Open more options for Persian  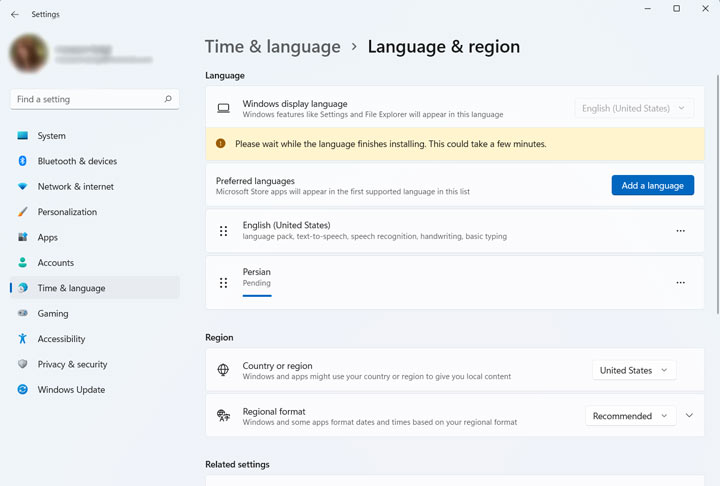click(x=681, y=283)
